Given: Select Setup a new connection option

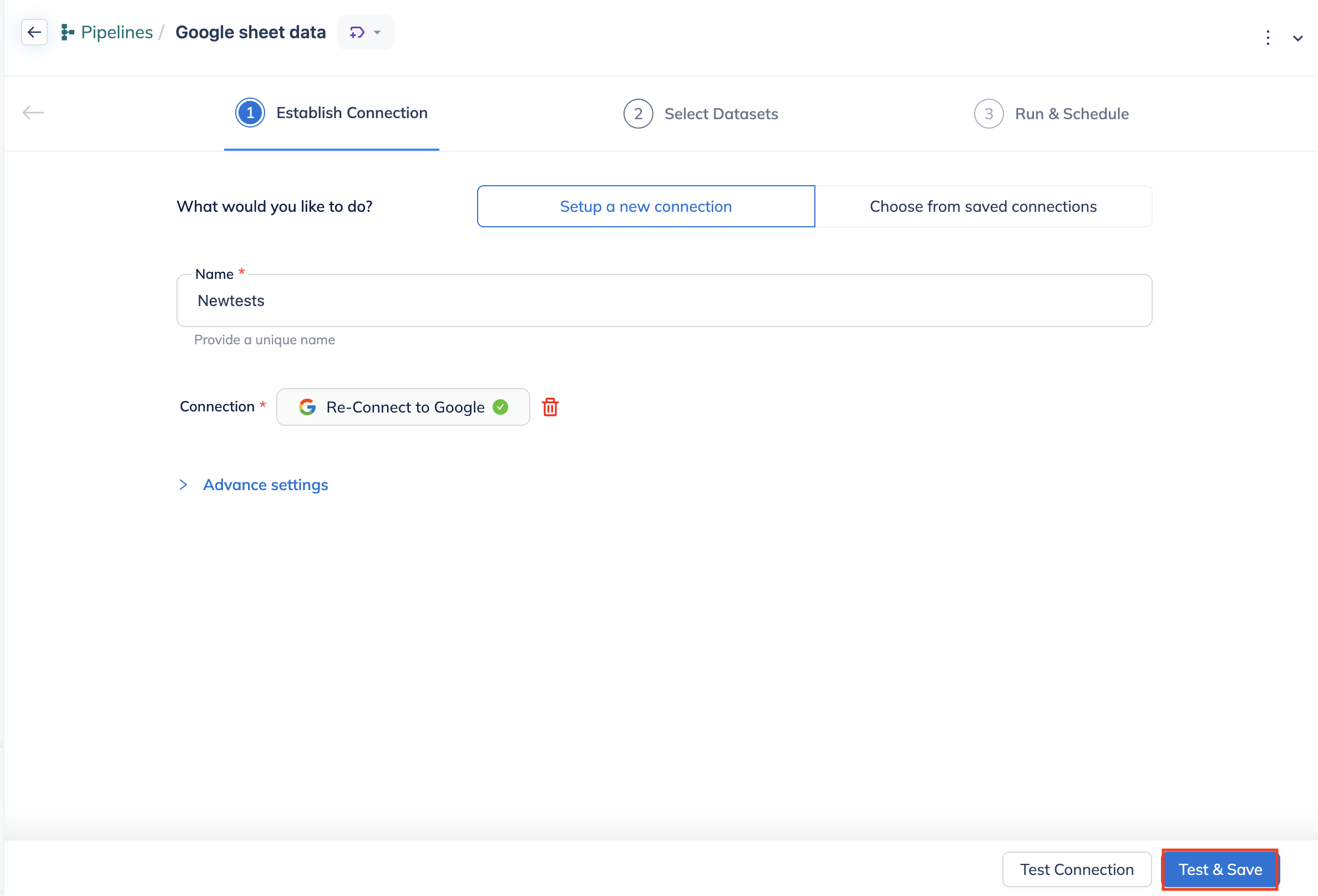Looking at the screenshot, I should pyautogui.click(x=646, y=206).
